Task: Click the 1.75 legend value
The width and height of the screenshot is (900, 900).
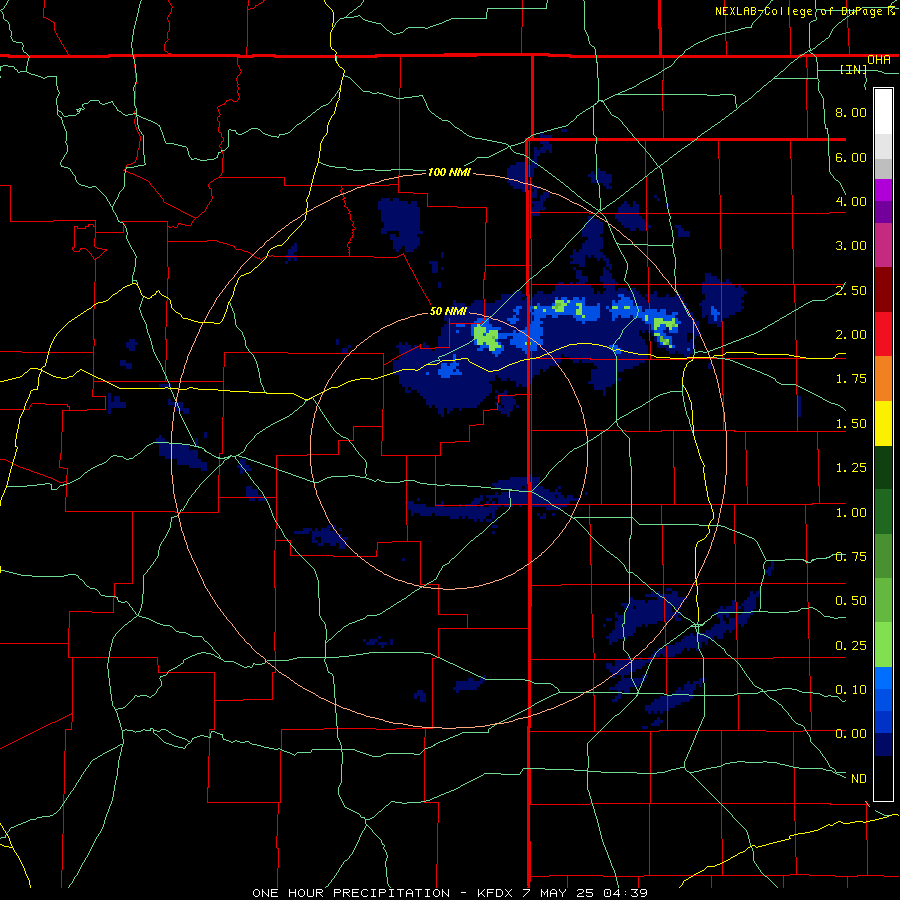Action: click(851, 379)
